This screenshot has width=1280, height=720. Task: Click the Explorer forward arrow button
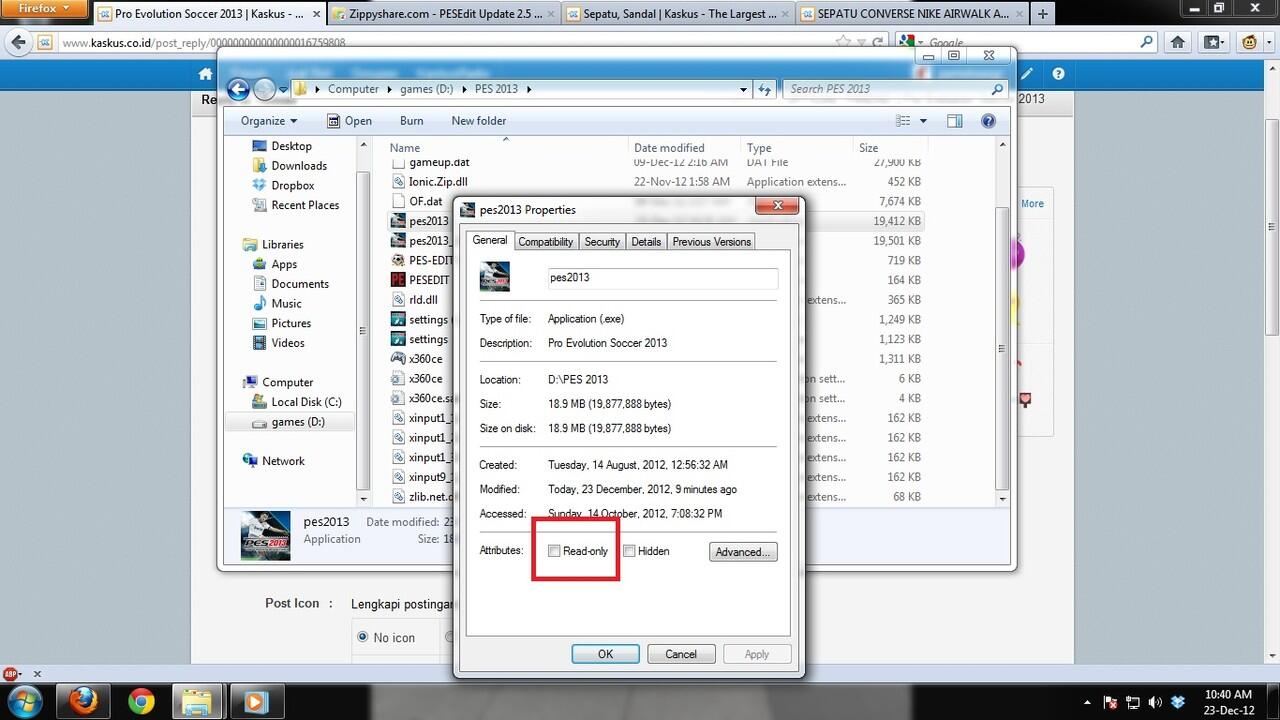pyautogui.click(x=264, y=89)
